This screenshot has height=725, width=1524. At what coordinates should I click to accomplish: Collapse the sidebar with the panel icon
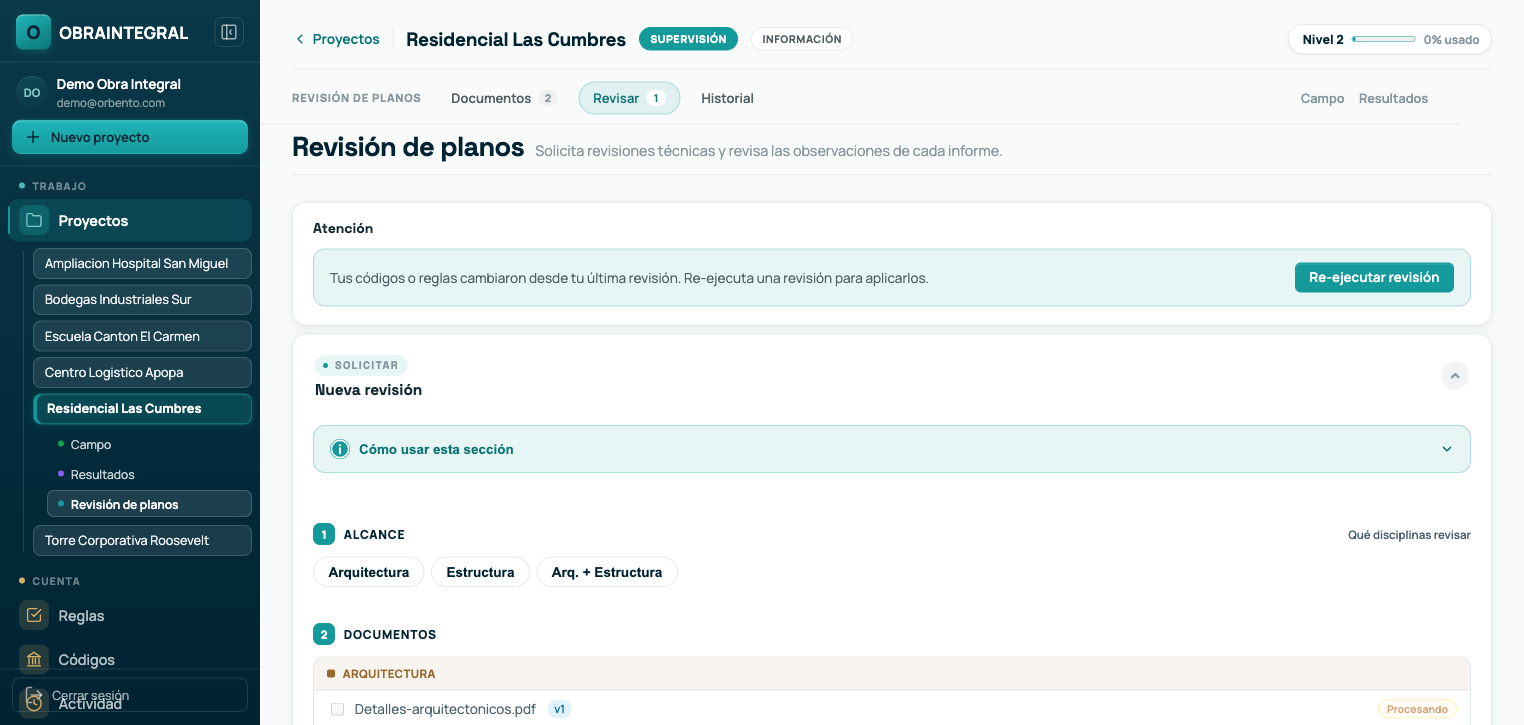(x=229, y=32)
